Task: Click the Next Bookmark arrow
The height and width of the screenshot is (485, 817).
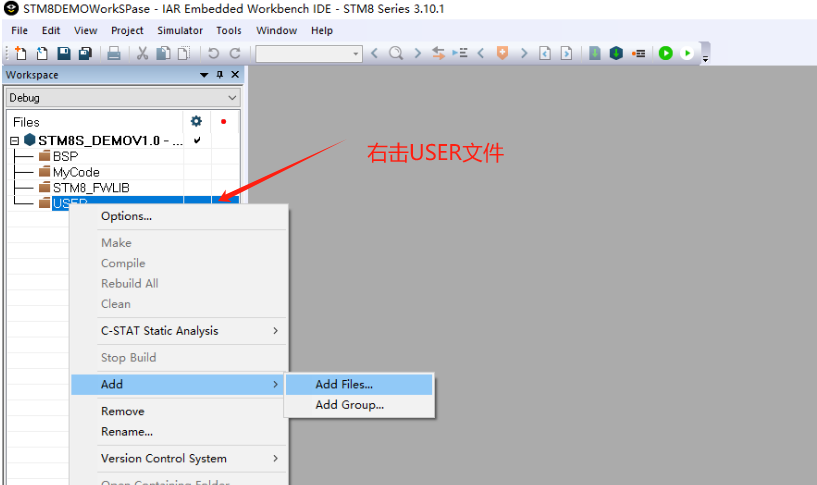Action: 524,53
